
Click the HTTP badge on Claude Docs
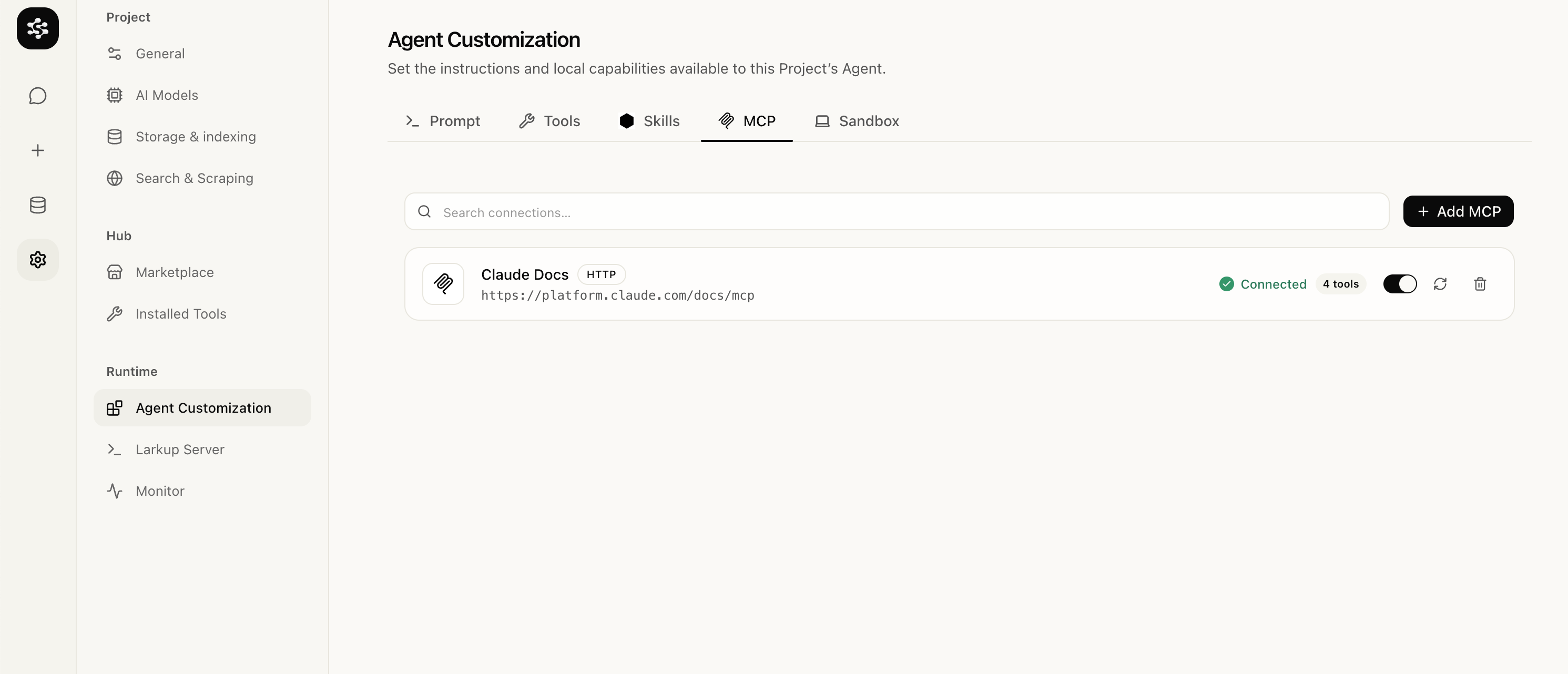(602, 274)
